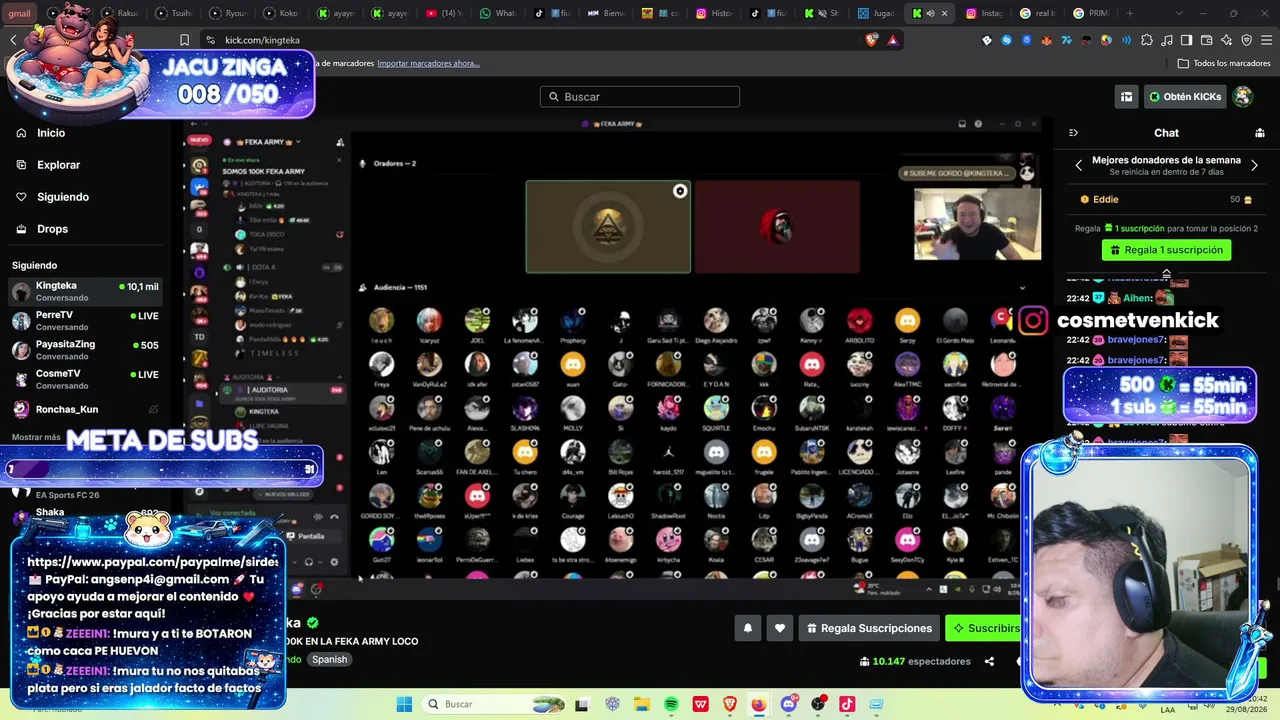1280x720 pixels.
Task: Open the Shazam extension icon
Action: (x=1006, y=40)
